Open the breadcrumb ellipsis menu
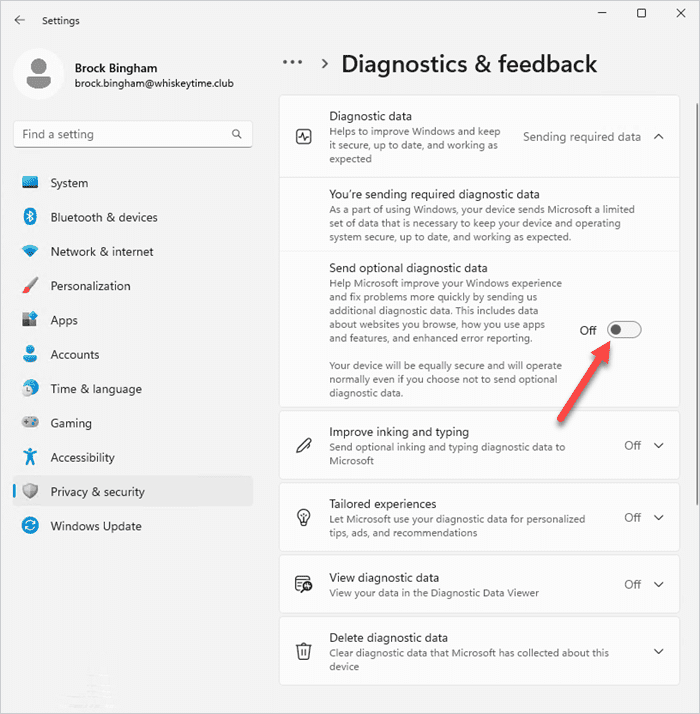 pos(292,62)
